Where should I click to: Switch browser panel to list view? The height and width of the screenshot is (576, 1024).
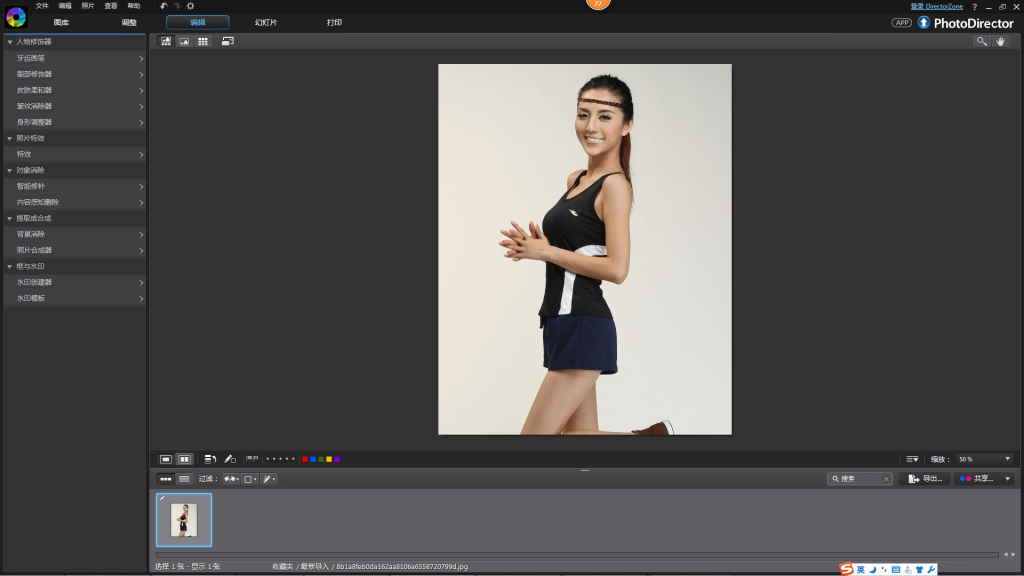click(184, 479)
